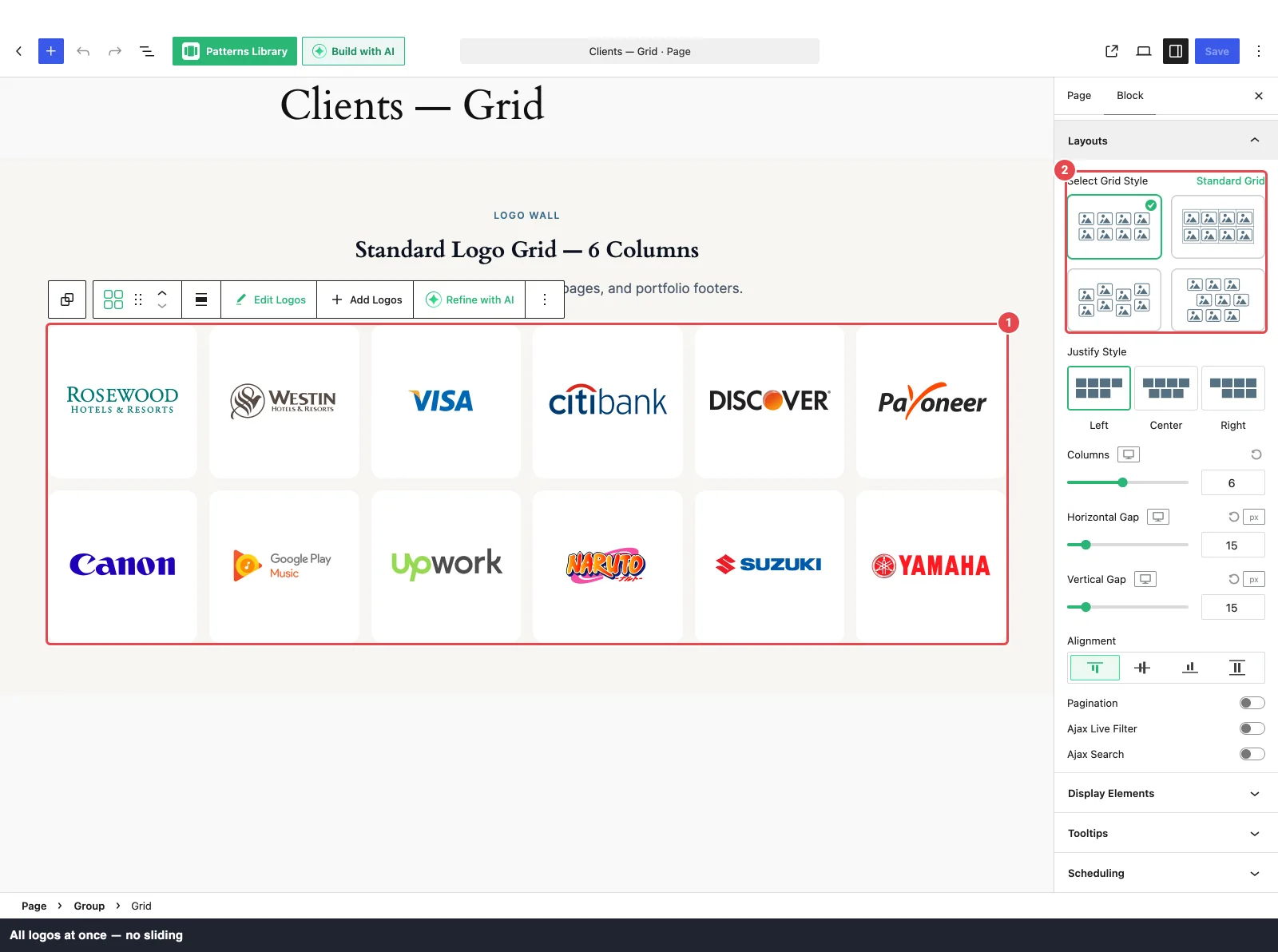The width and height of the screenshot is (1278, 952).
Task: Turn on Ajax Live Filter
Action: click(x=1252, y=728)
